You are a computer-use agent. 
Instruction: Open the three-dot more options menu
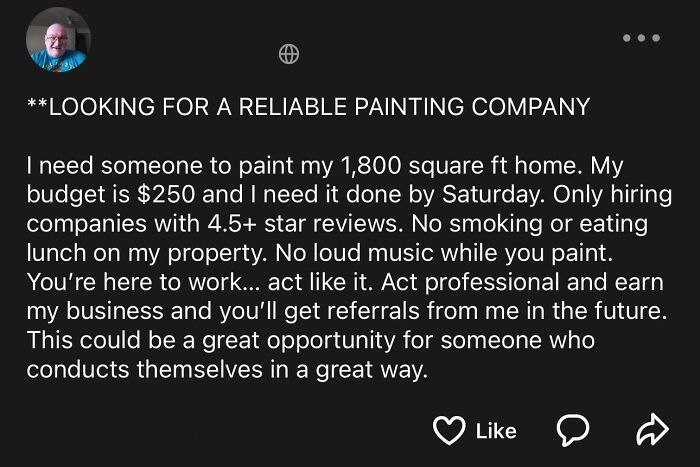click(x=640, y=38)
